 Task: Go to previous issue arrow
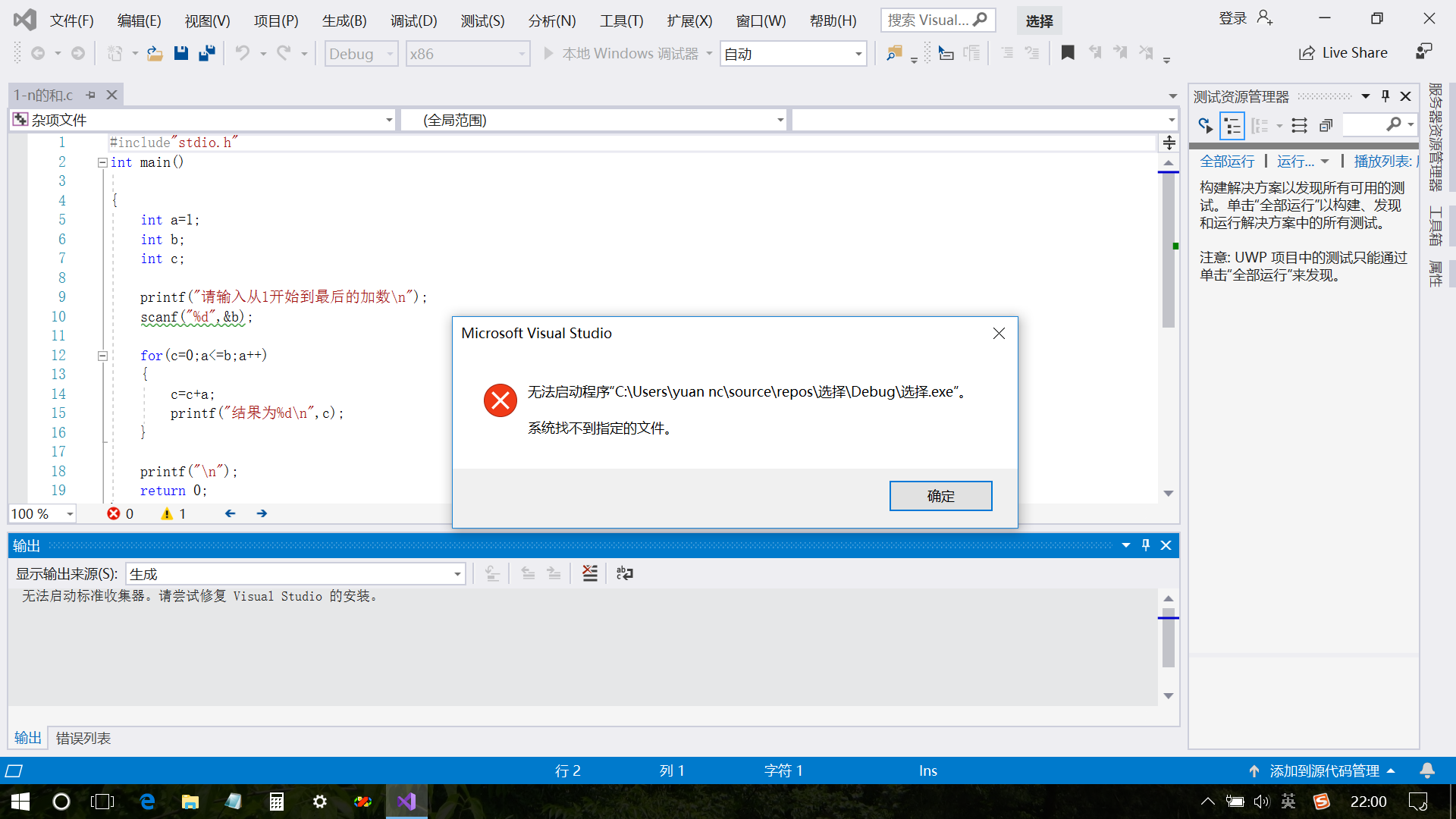230,513
